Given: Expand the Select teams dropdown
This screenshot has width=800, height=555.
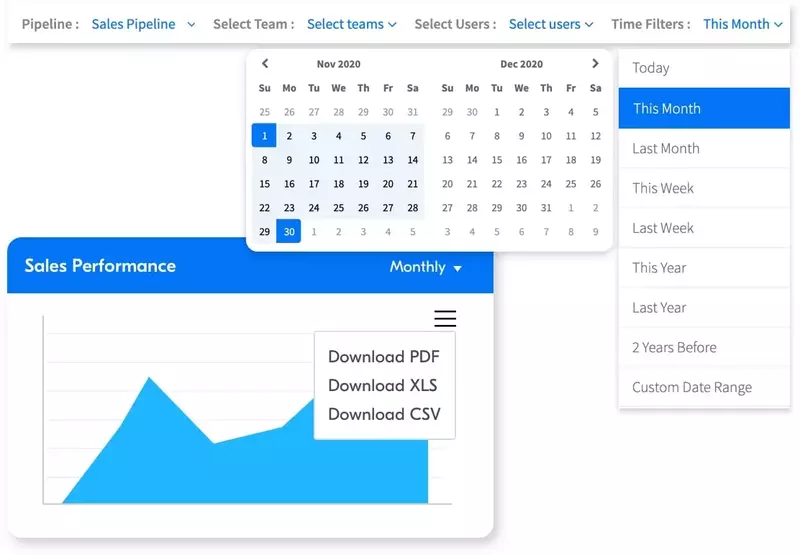Looking at the screenshot, I should (352, 24).
